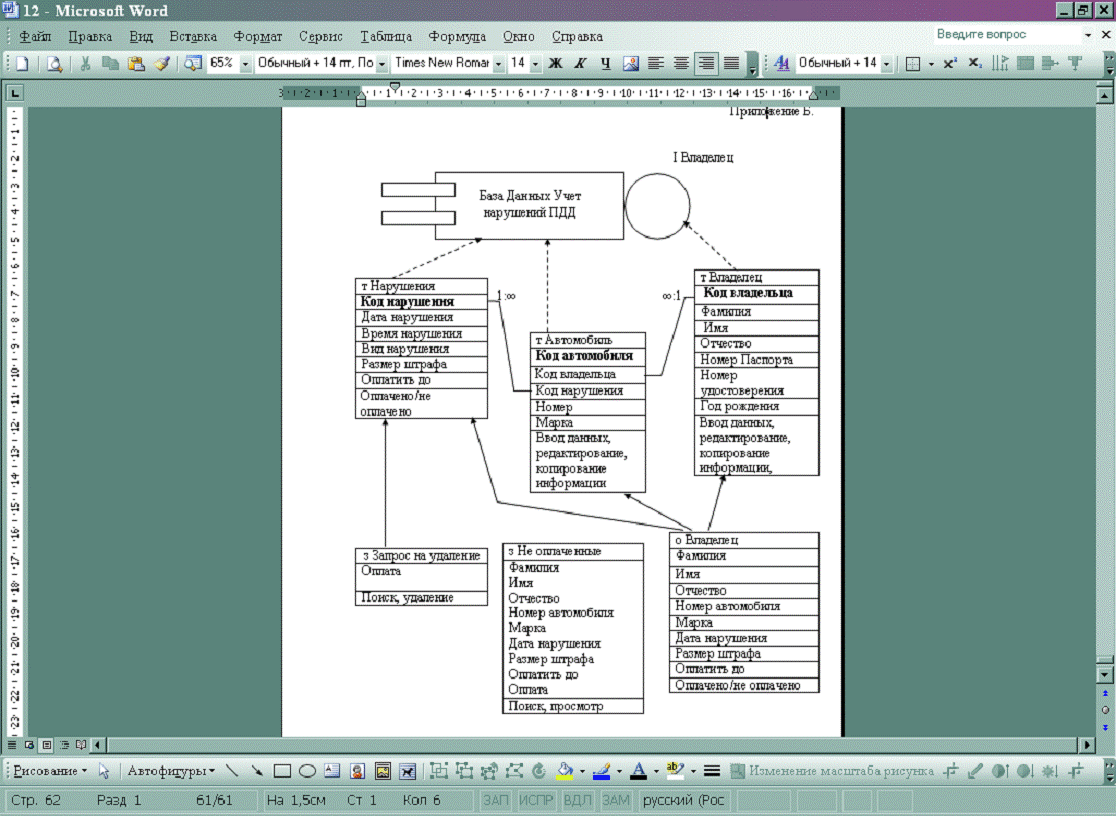Toggle Bold formatting (Ж)
Viewport: 1116px width, 816px height.
tap(556, 63)
